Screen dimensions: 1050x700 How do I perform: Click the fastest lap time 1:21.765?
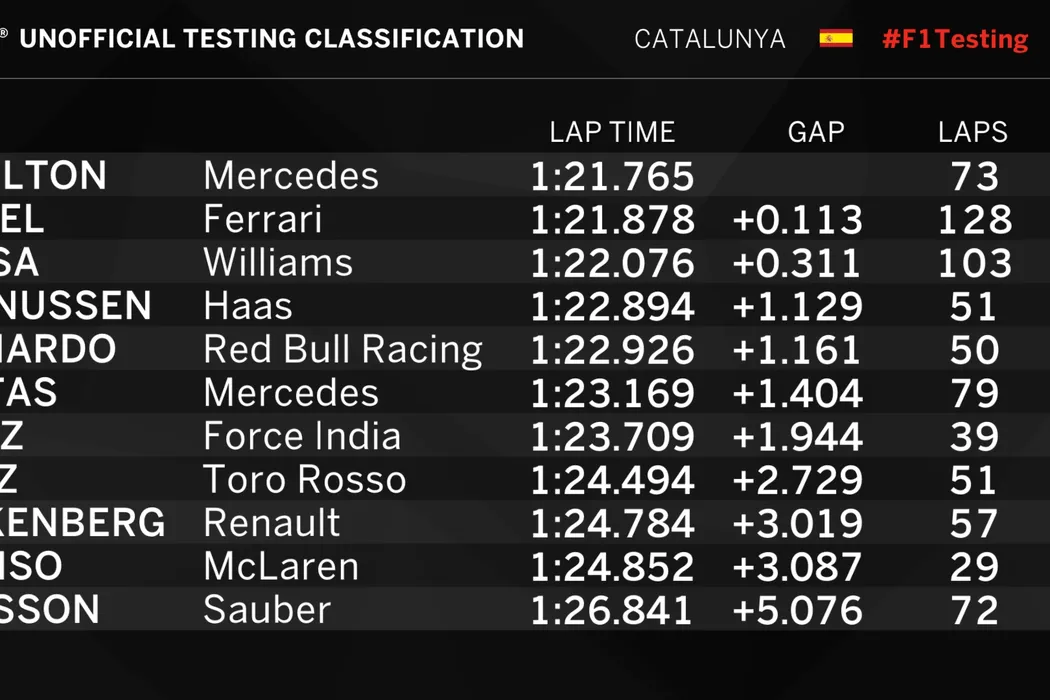point(612,177)
